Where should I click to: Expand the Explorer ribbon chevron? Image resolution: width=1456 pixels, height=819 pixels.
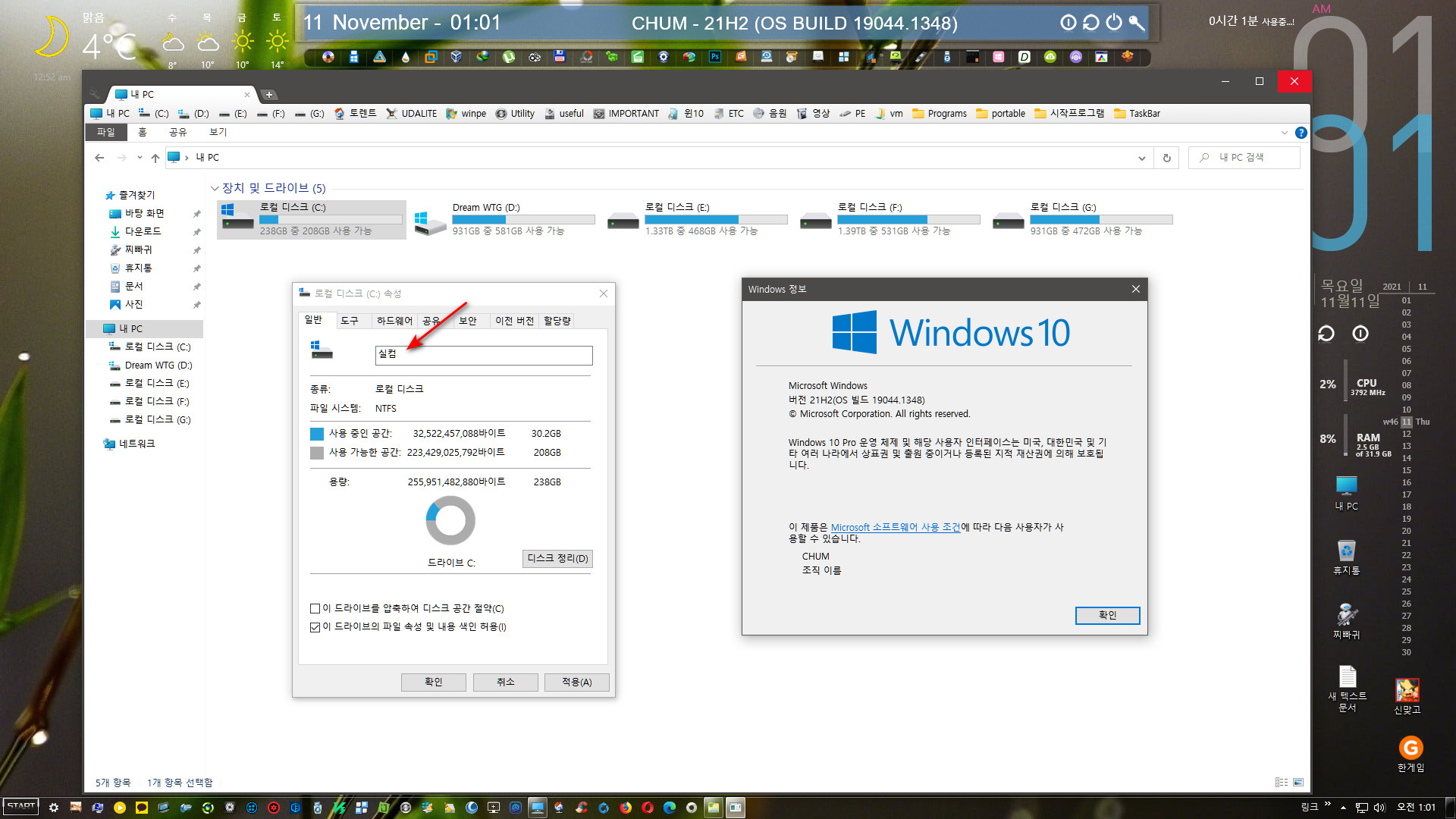pos(1285,133)
